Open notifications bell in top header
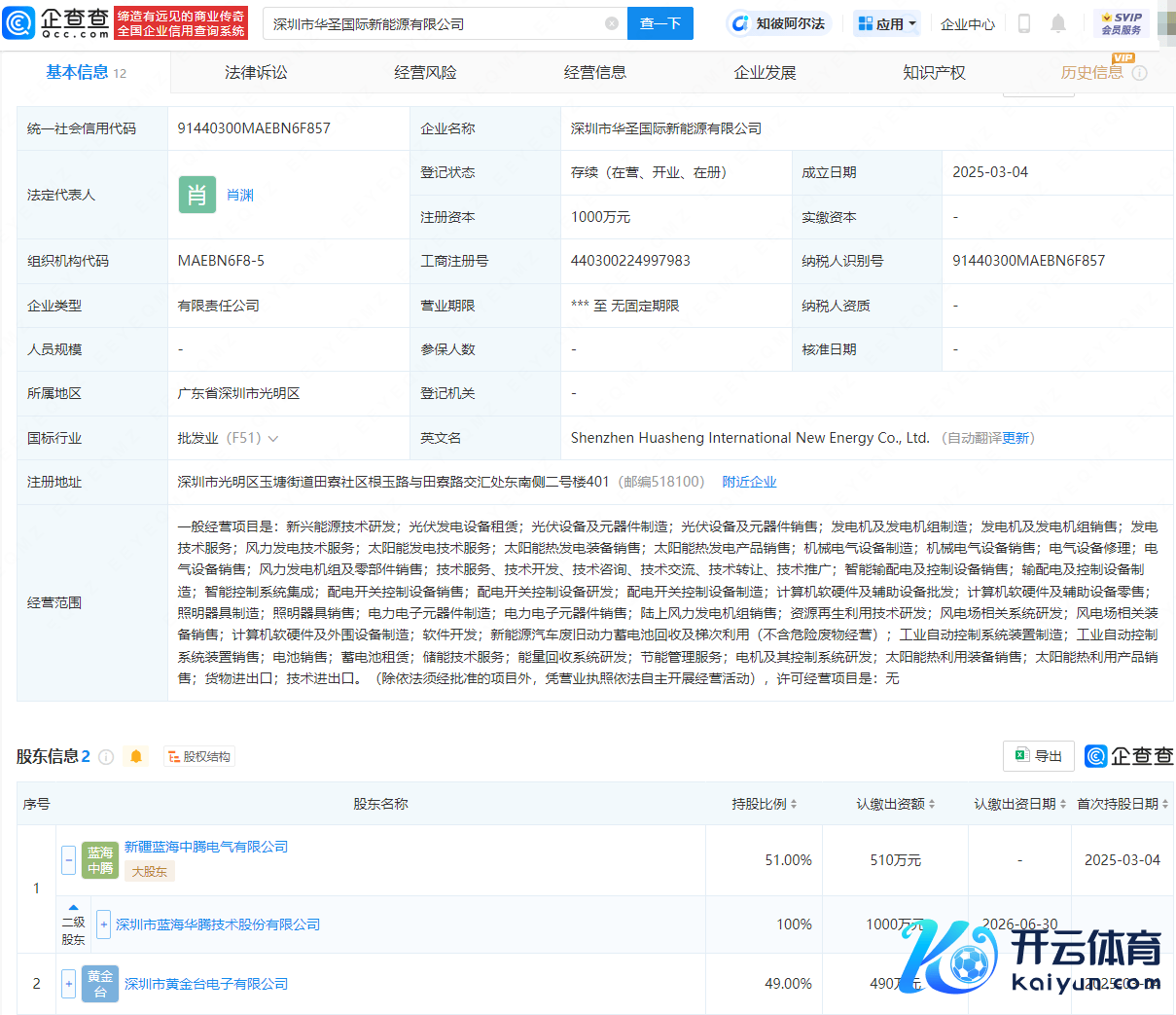Screen dimensions: 1176x1015 (x=1058, y=23)
